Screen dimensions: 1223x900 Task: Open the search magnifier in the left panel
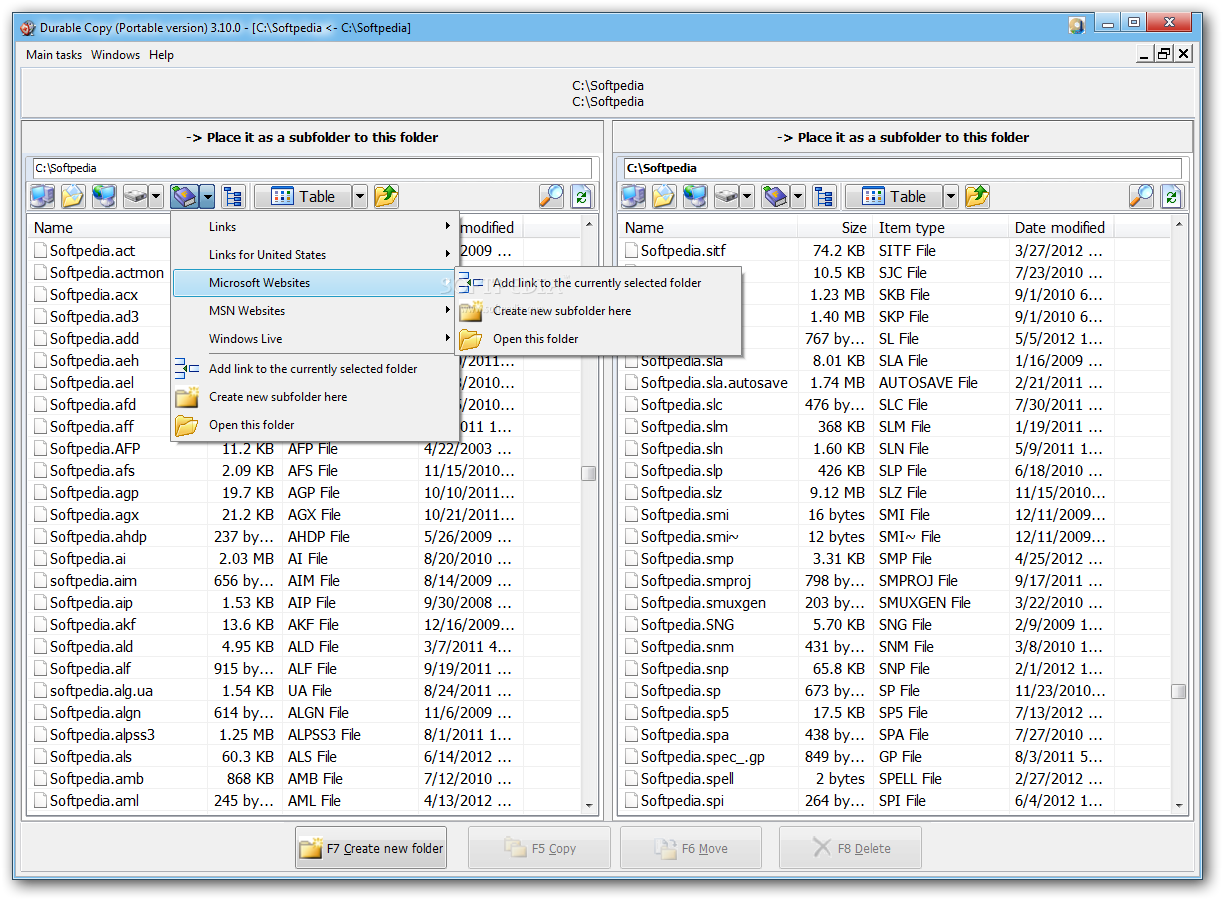552,196
